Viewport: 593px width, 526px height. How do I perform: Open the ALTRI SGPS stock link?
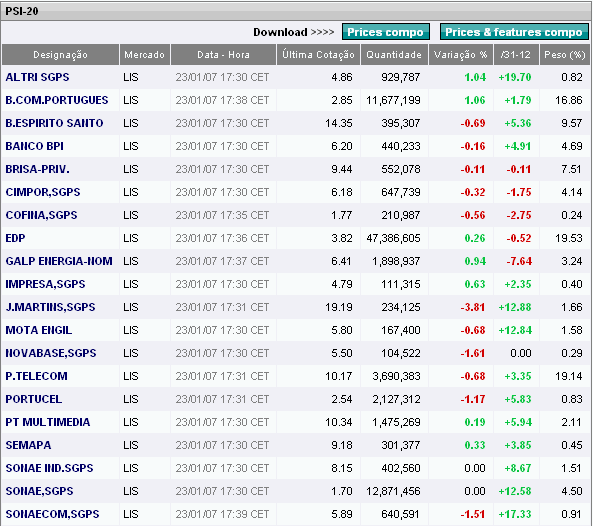tap(37, 77)
